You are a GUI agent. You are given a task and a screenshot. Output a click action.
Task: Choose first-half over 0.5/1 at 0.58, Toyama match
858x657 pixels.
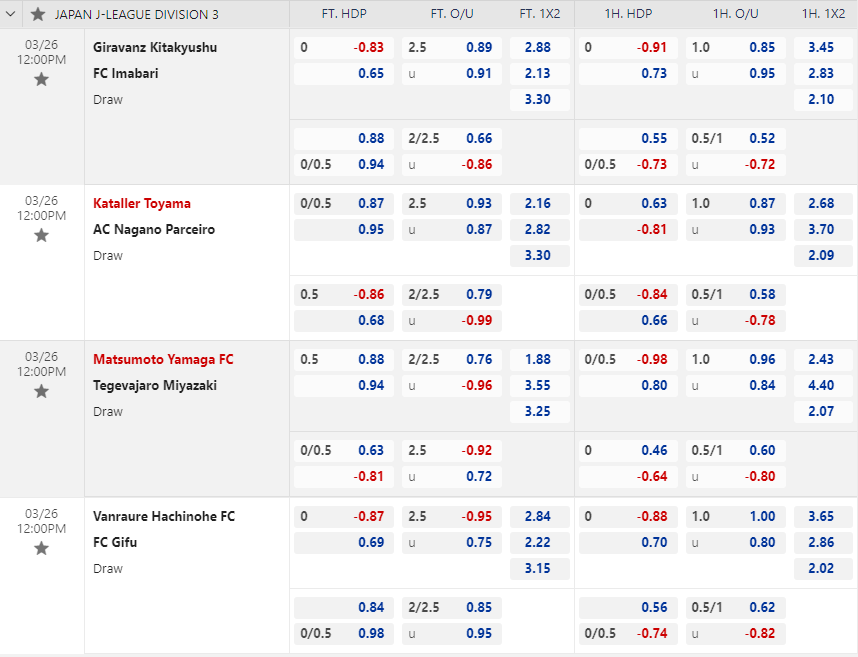[735, 294]
